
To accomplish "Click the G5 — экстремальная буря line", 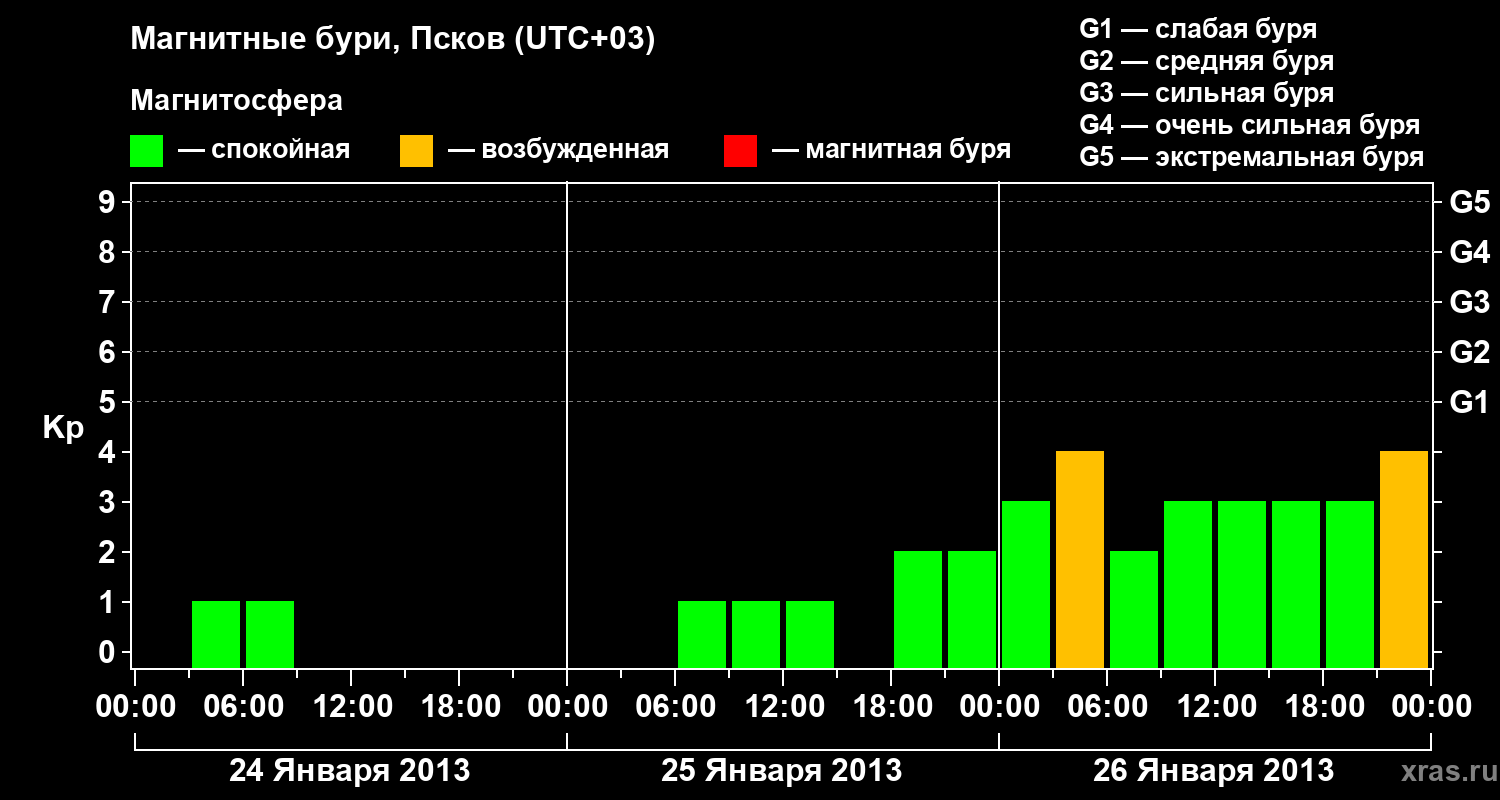I will tap(1252, 157).
